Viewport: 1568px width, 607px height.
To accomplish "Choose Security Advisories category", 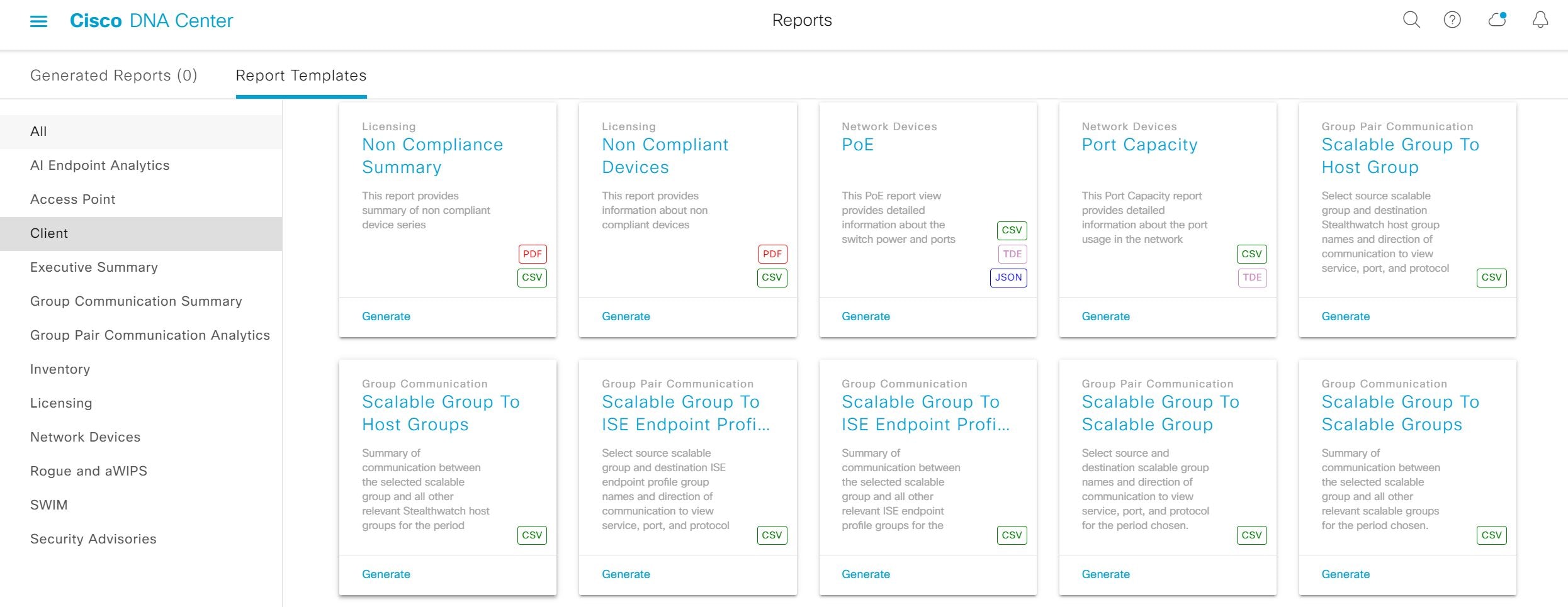I will click(93, 539).
